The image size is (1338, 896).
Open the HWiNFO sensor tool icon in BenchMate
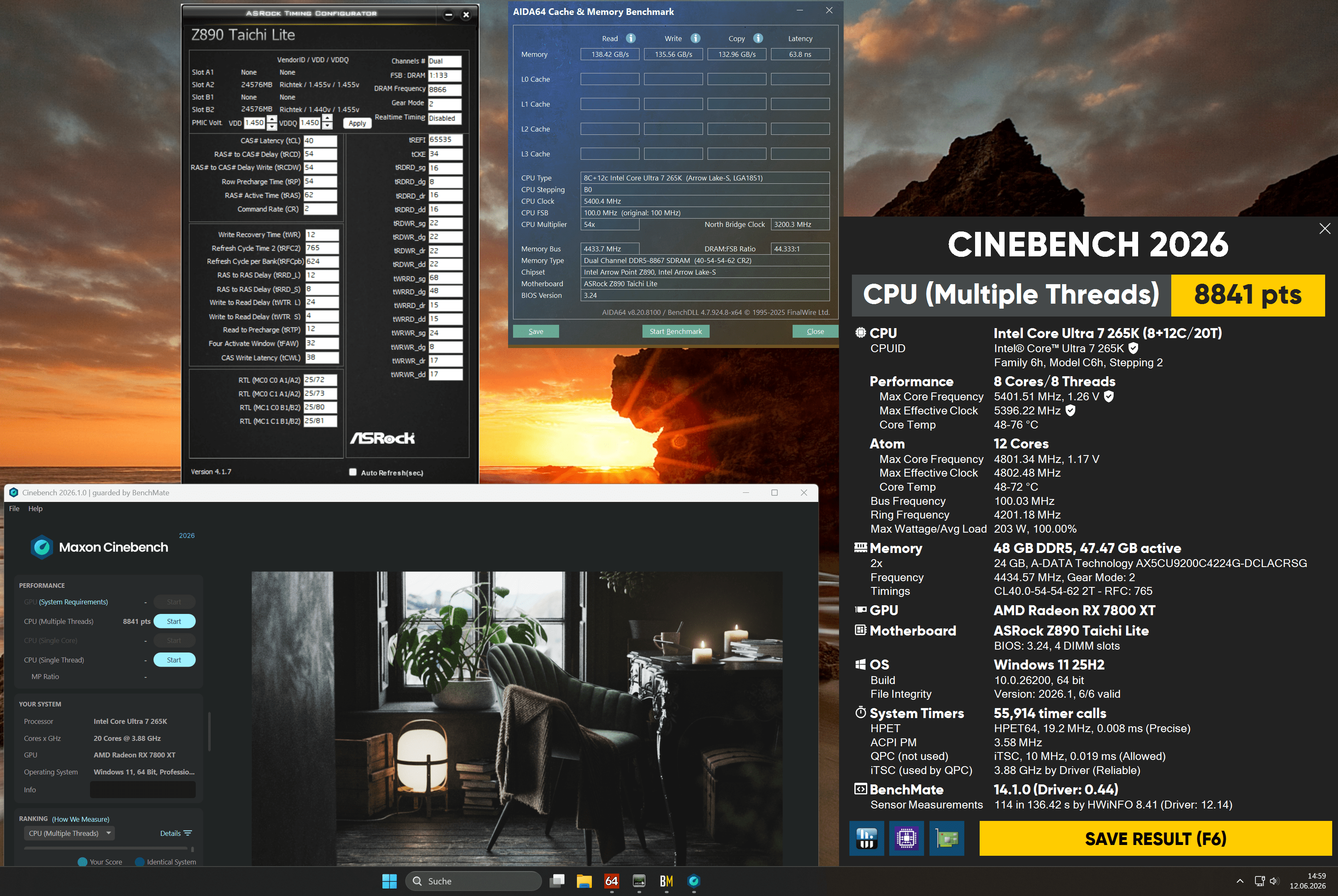(866, 838)
